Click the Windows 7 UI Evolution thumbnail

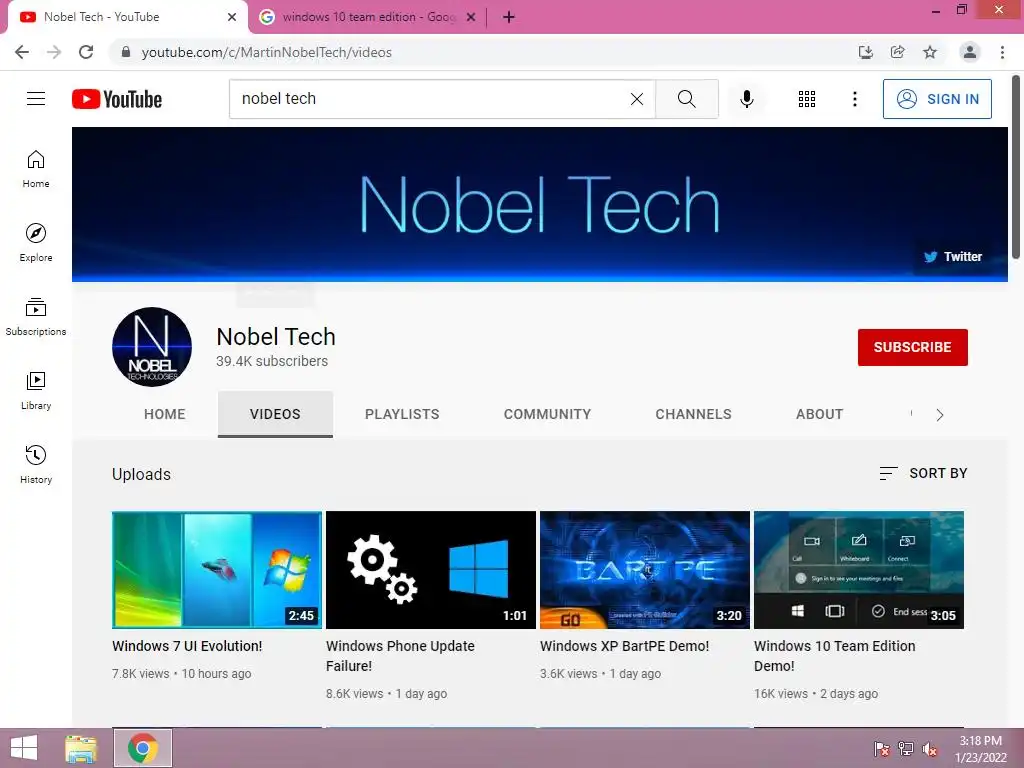[217, 570]
